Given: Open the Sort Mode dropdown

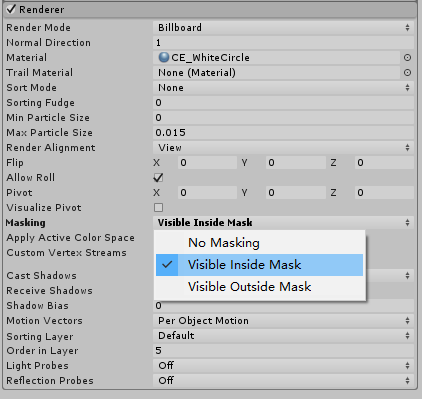Looking at the screenshot, I should [283, 88].
